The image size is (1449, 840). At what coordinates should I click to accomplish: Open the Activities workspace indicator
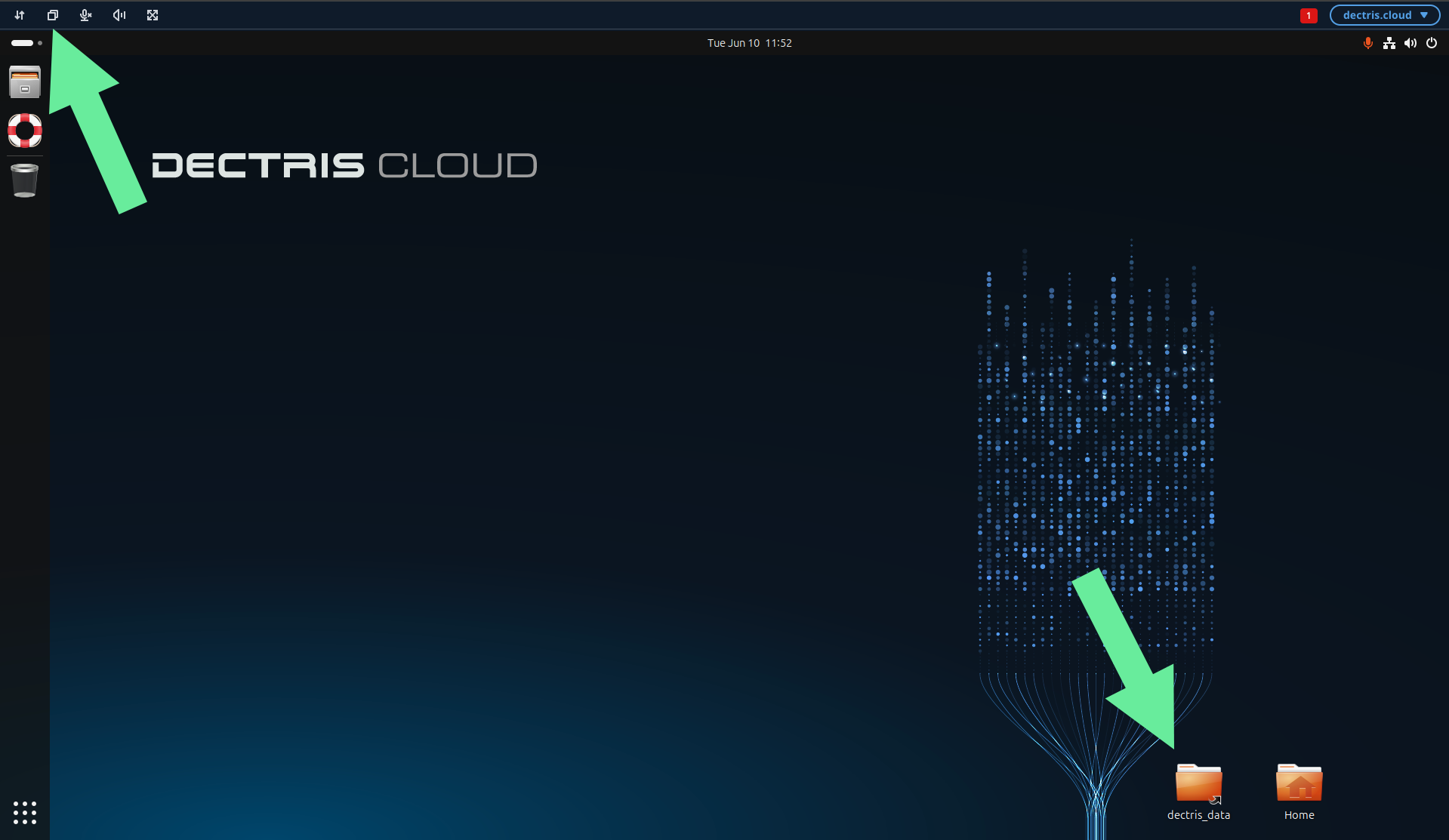coord(26,43)
